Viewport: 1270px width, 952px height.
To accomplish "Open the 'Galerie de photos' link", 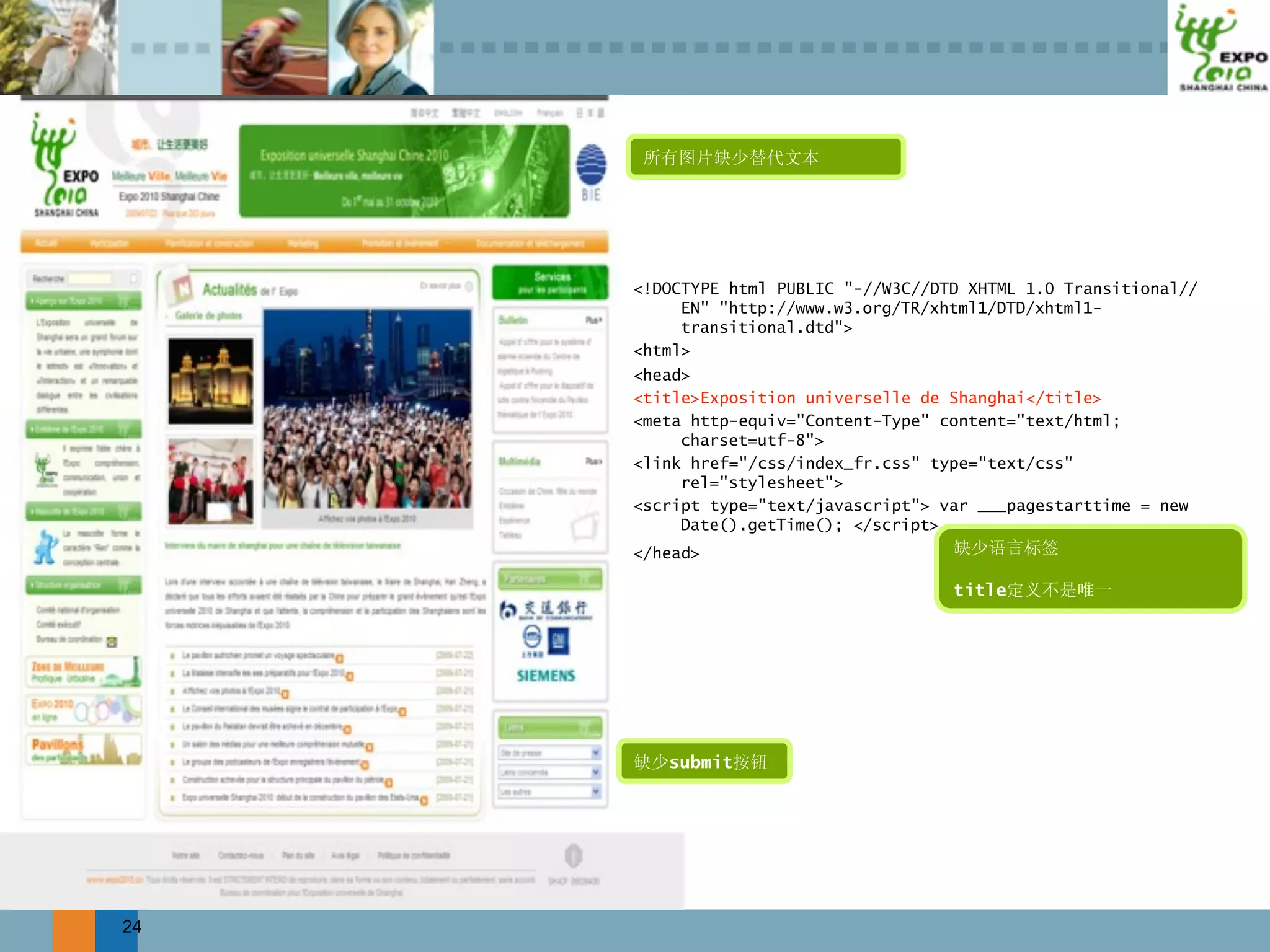I will pos(208,315).
